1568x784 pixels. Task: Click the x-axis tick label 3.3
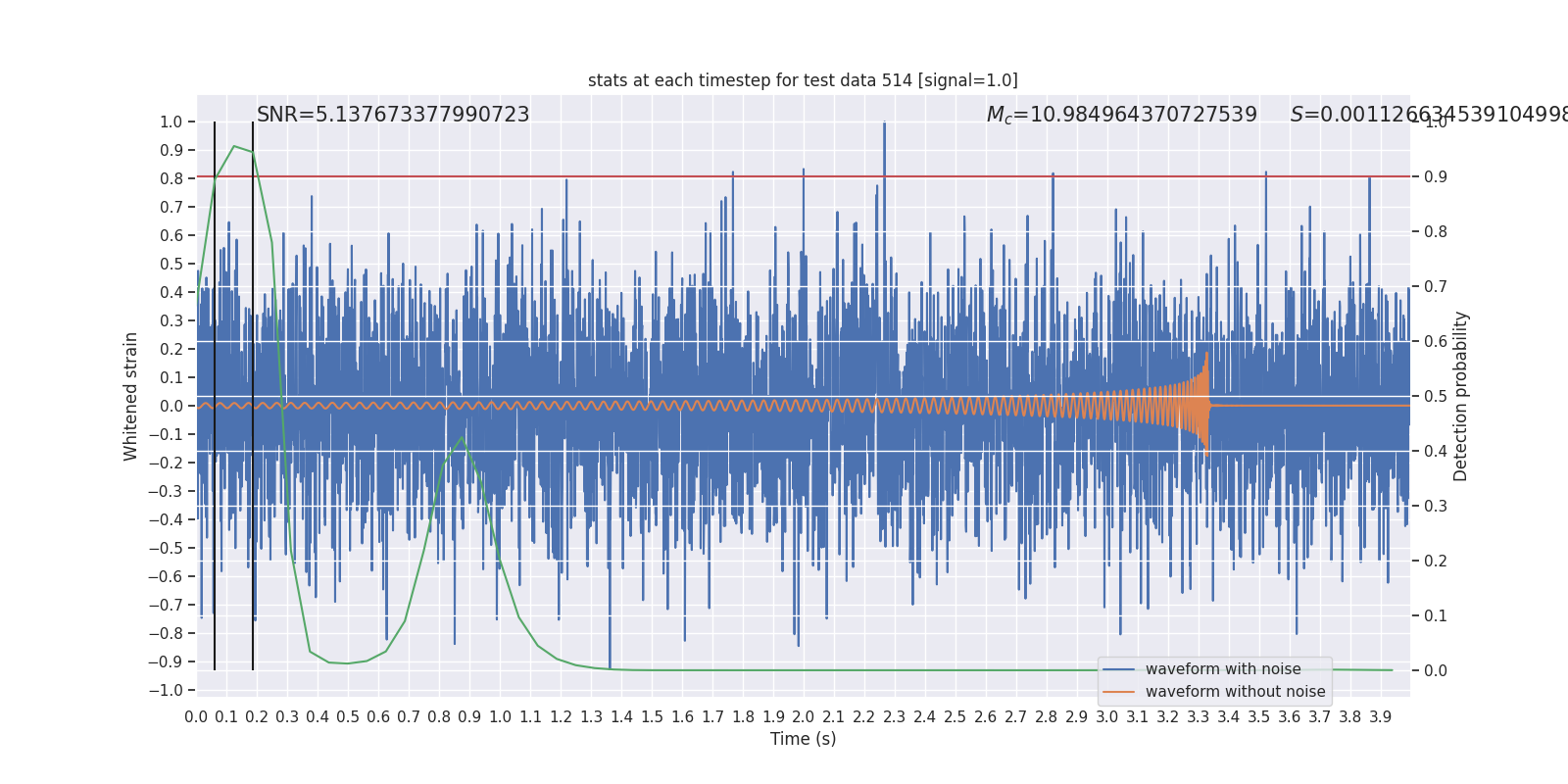[1199, 717]
